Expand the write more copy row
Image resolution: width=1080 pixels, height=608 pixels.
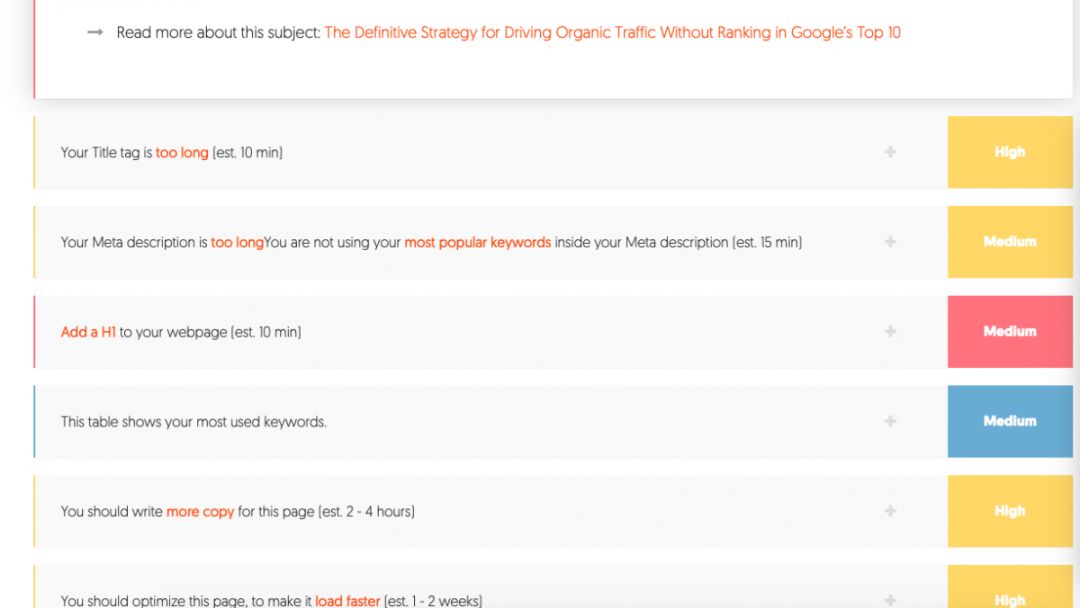[890, 511]
